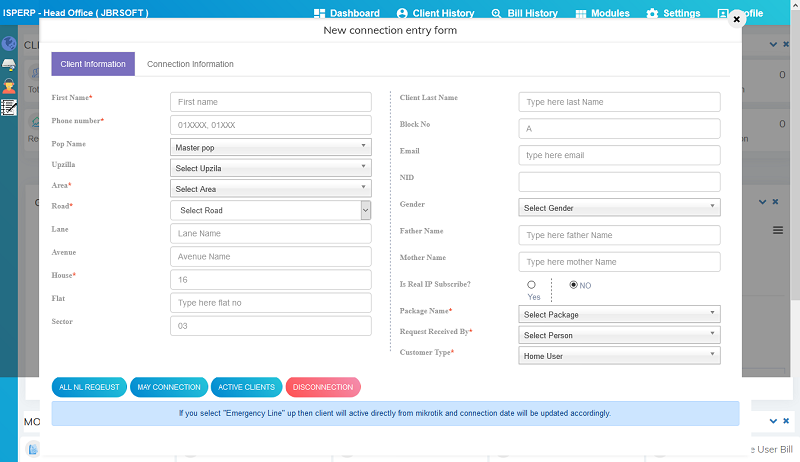Click the ALL NL REQEUST button

point(89,387)
